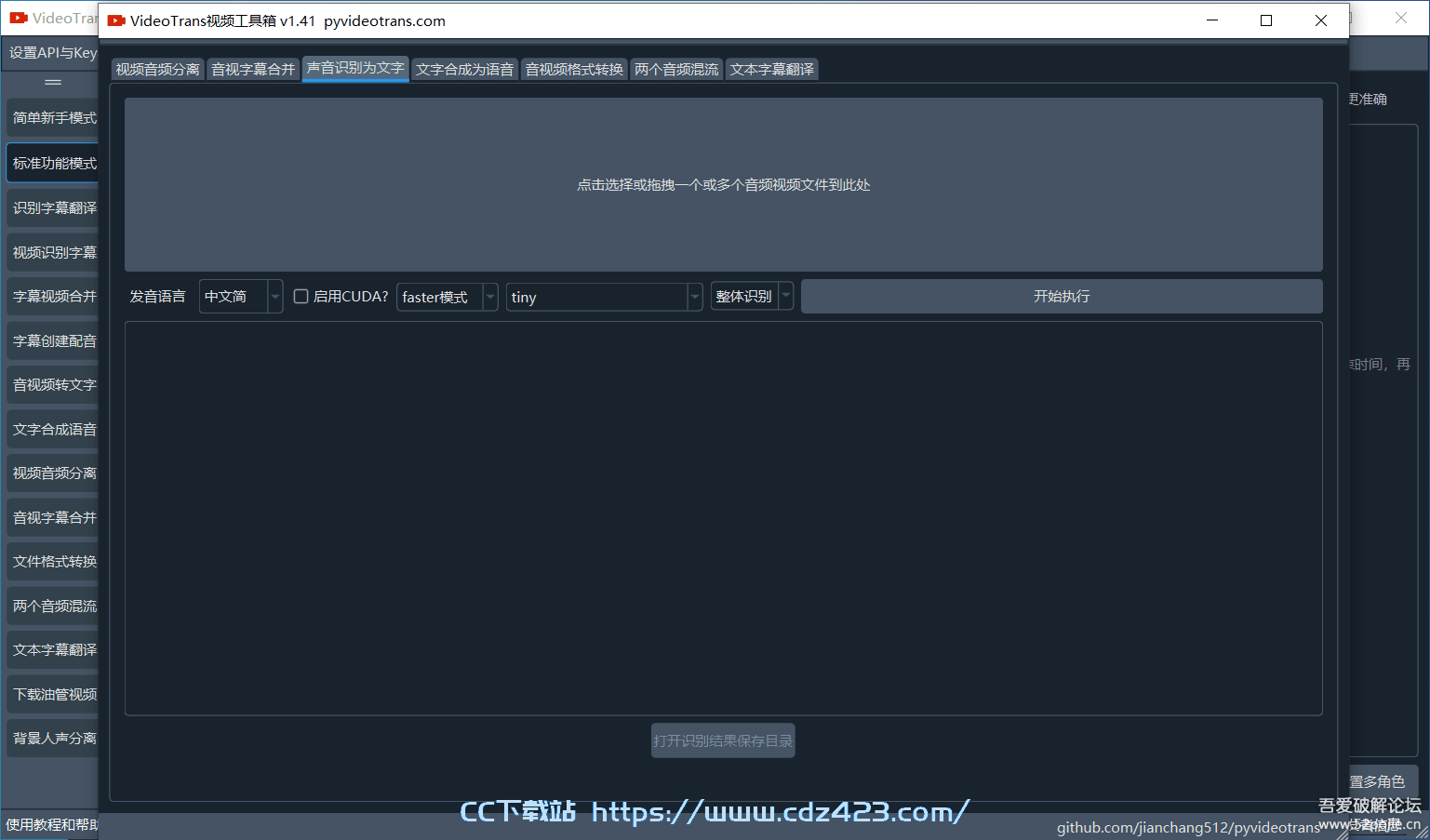Minimize the VideoTrans toolbox window
Image resolution: width=1430 pixels, height=840 pixels.
1212,20
